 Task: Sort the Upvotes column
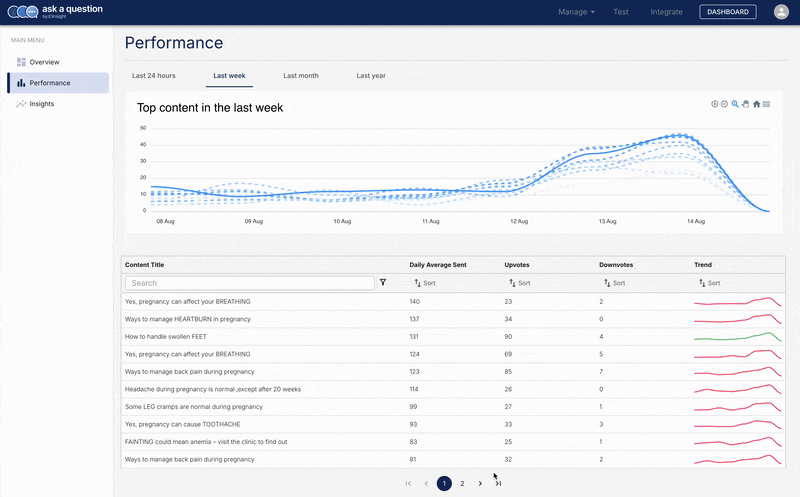point(520,283)
